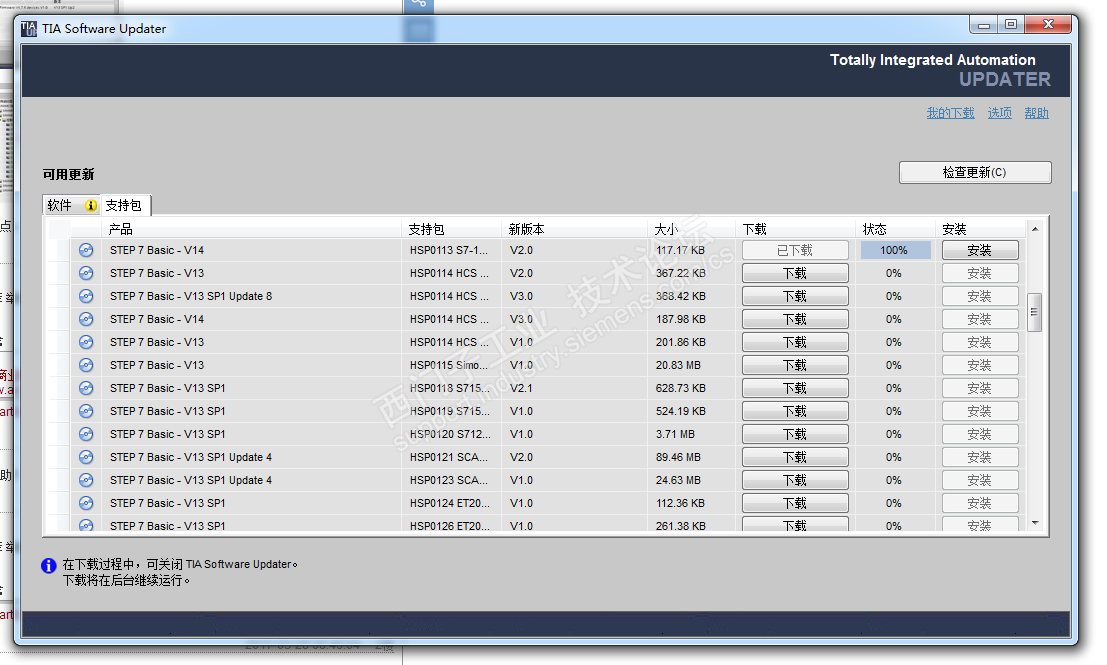Click the disc icon beside HSP0113 S7-1 row
Screen dimensions: 1107x665
point(86,250)
